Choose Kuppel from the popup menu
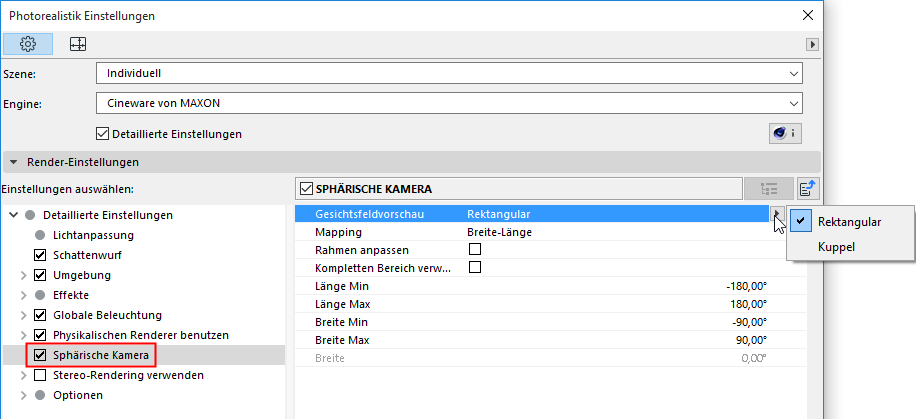This screenshot has height=419, width=916. coord(836,246)
